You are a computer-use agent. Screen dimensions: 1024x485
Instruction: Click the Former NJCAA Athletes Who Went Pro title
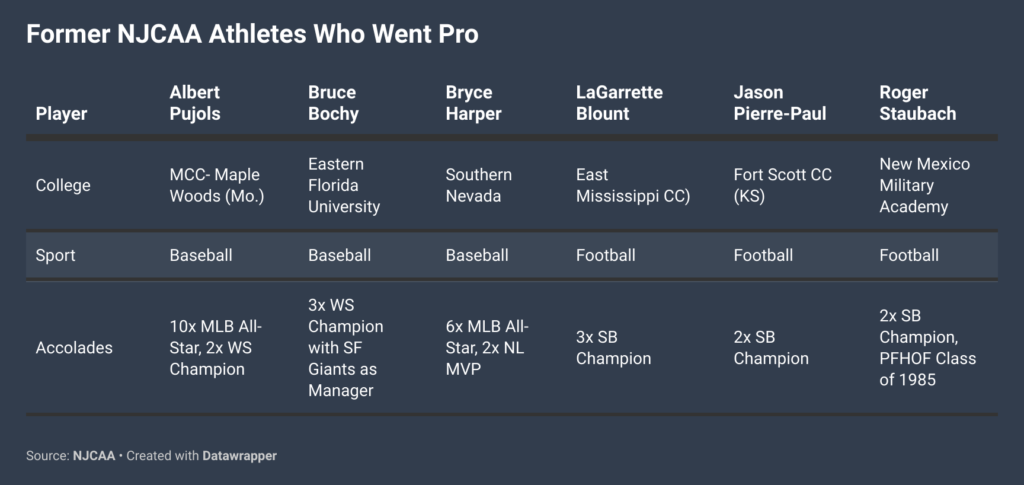[252, 34]
